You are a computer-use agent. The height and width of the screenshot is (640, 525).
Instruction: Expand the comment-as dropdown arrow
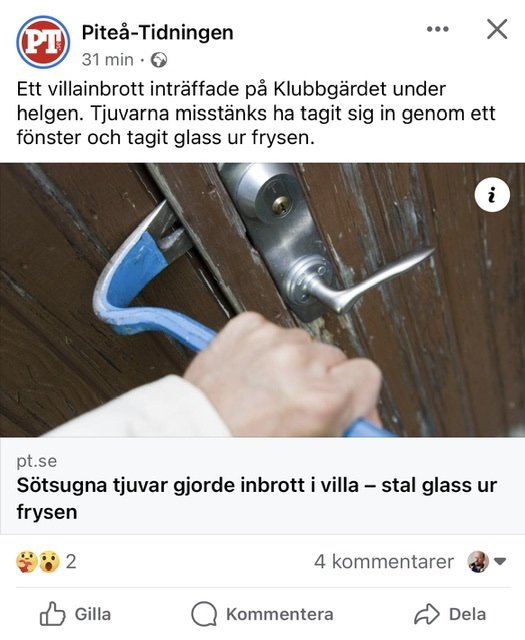[500, 562]
